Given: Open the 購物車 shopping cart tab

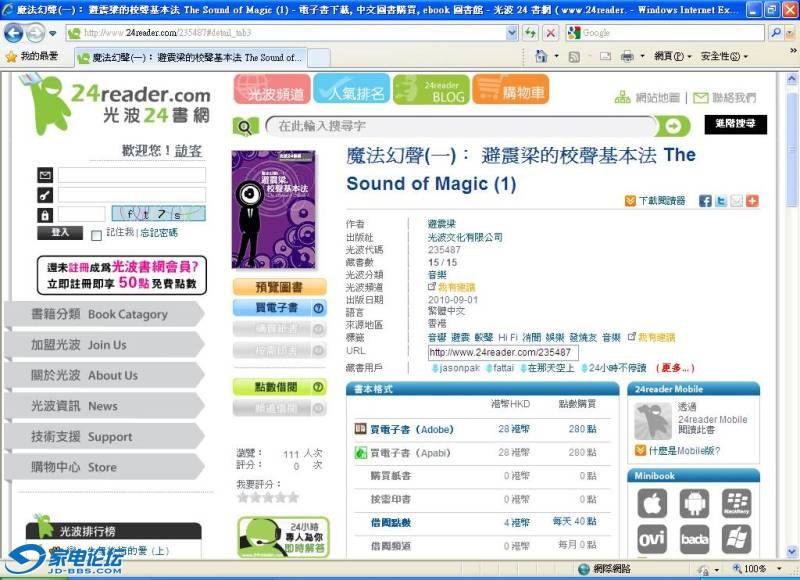Looking at the screenshot, I should [511, 89].
